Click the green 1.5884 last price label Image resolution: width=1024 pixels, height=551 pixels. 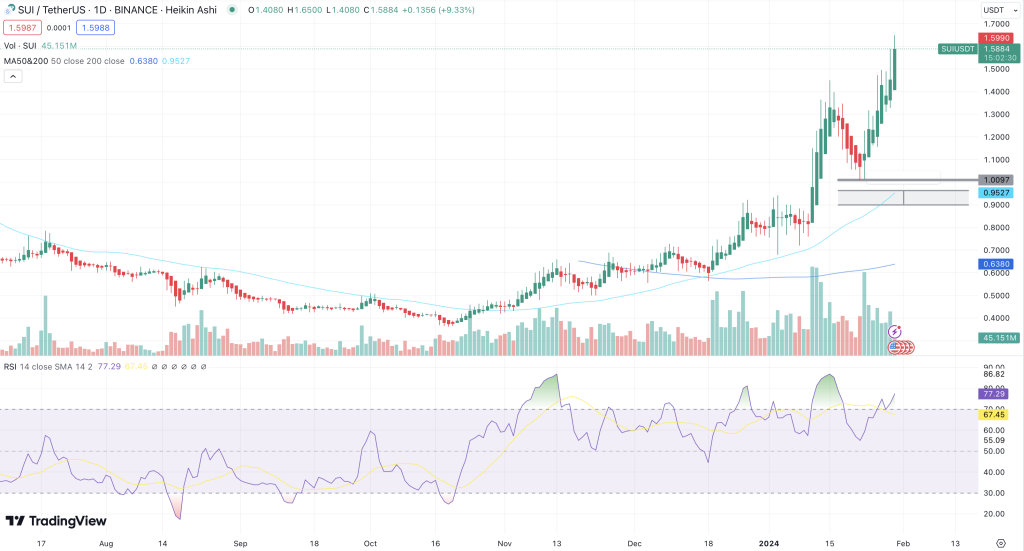999,49
